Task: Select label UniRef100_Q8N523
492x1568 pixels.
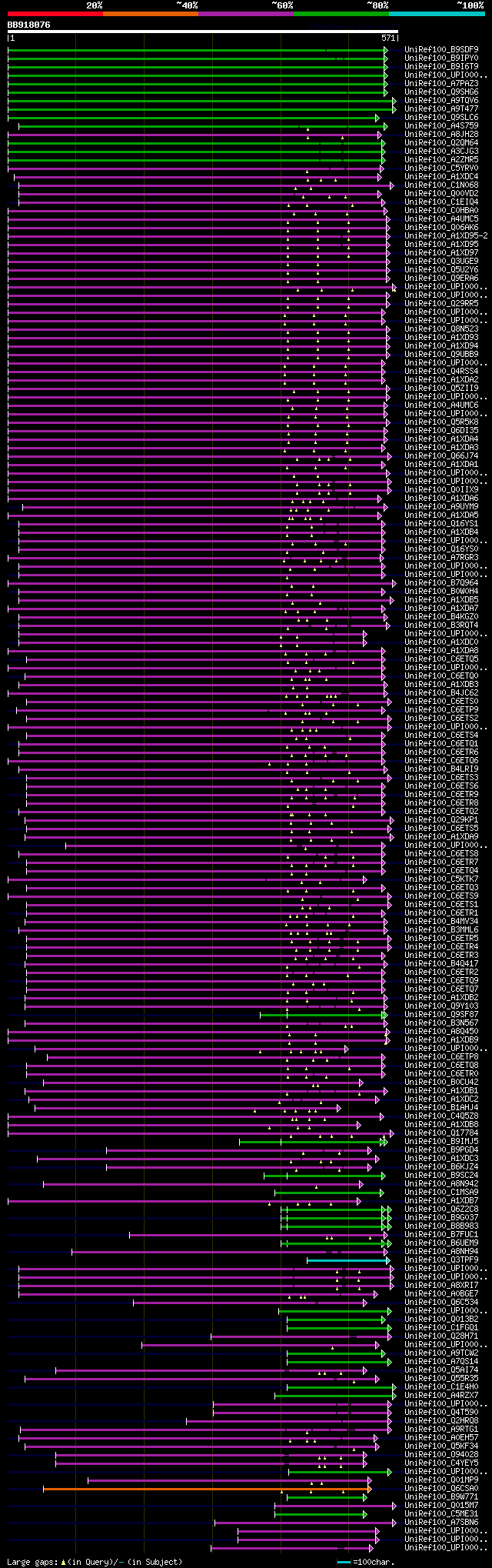Action: pos(441,329)
